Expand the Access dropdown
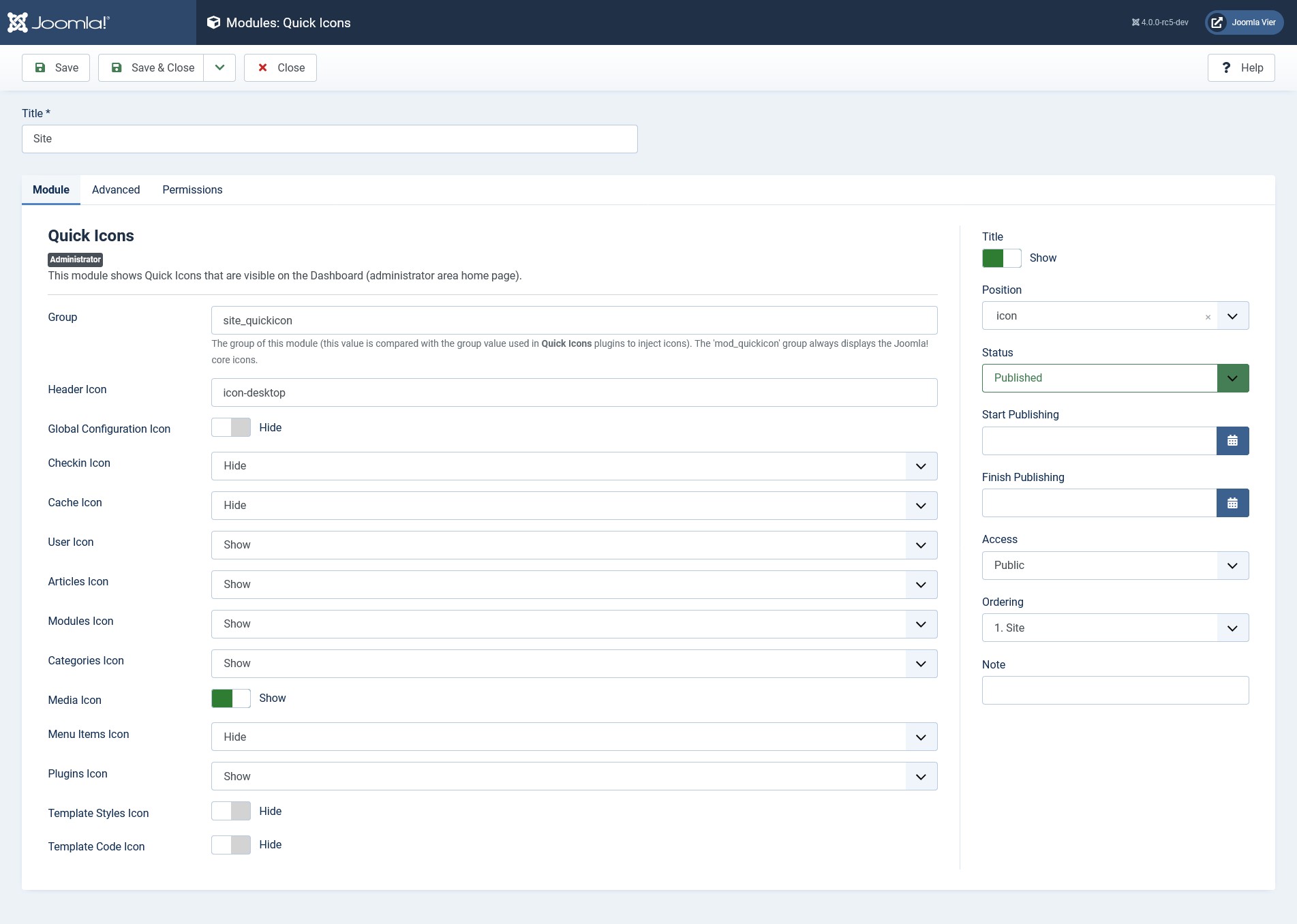The image size is (1297, 924). (x=1115, y=566)
